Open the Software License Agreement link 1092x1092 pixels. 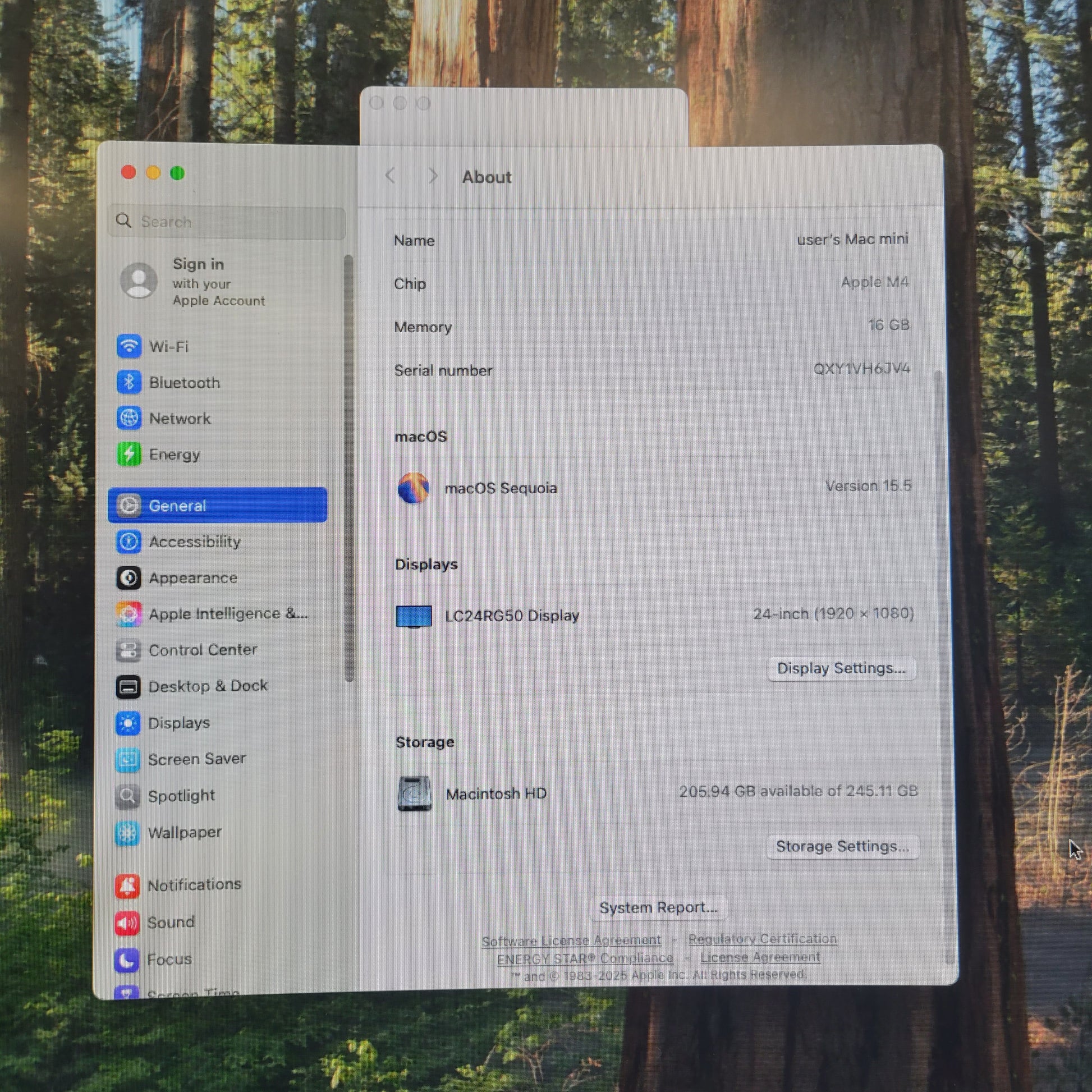pos(571,940)
